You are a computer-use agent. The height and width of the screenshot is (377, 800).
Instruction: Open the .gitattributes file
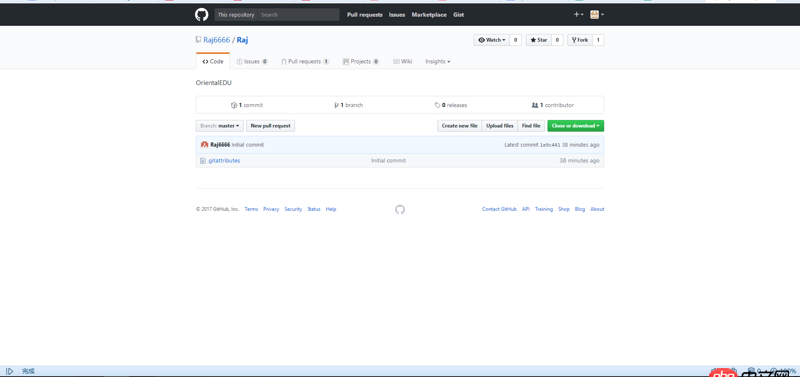point(223,161)
